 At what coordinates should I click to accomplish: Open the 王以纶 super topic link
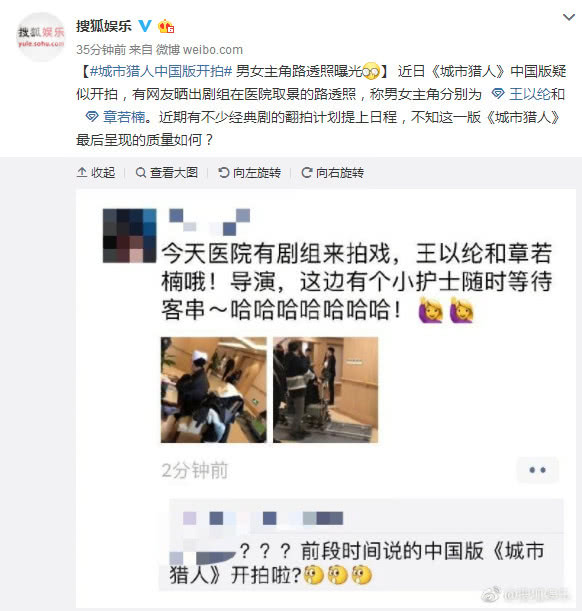[529, 94]
